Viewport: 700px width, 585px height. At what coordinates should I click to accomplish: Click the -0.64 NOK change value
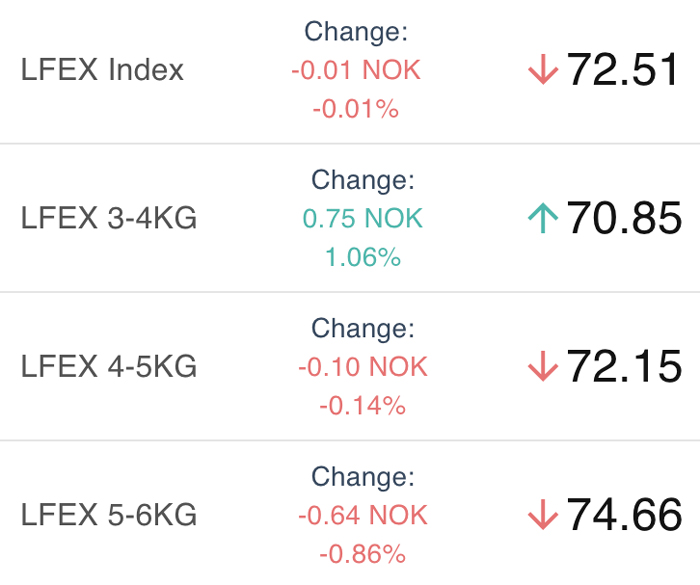[363, 515]
